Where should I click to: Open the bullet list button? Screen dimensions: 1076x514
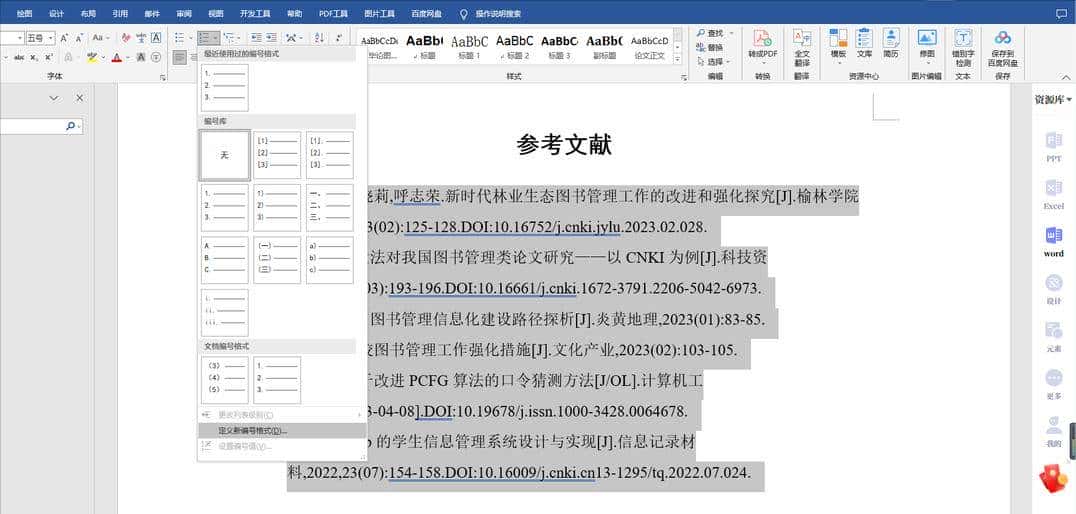point(179,37)
